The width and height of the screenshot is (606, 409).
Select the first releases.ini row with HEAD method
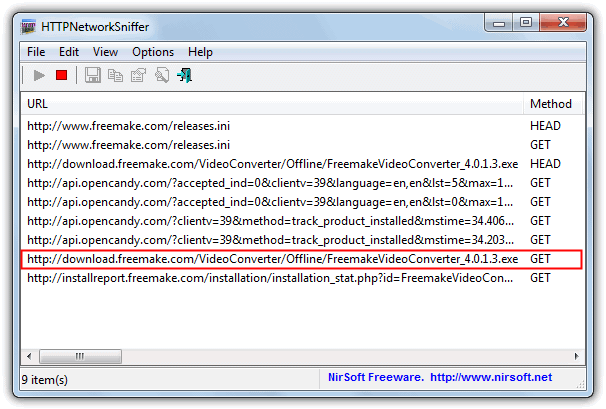[x=301, y=126]
